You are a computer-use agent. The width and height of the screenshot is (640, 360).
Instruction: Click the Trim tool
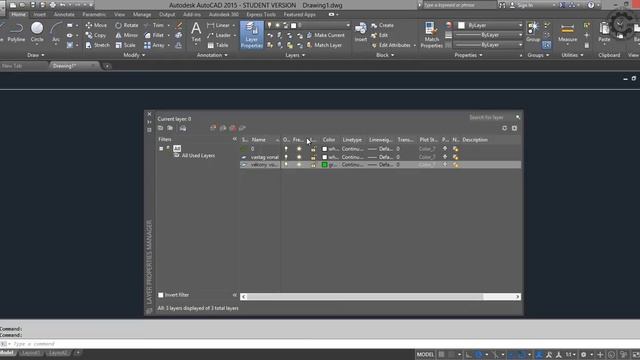pos(154,25)
